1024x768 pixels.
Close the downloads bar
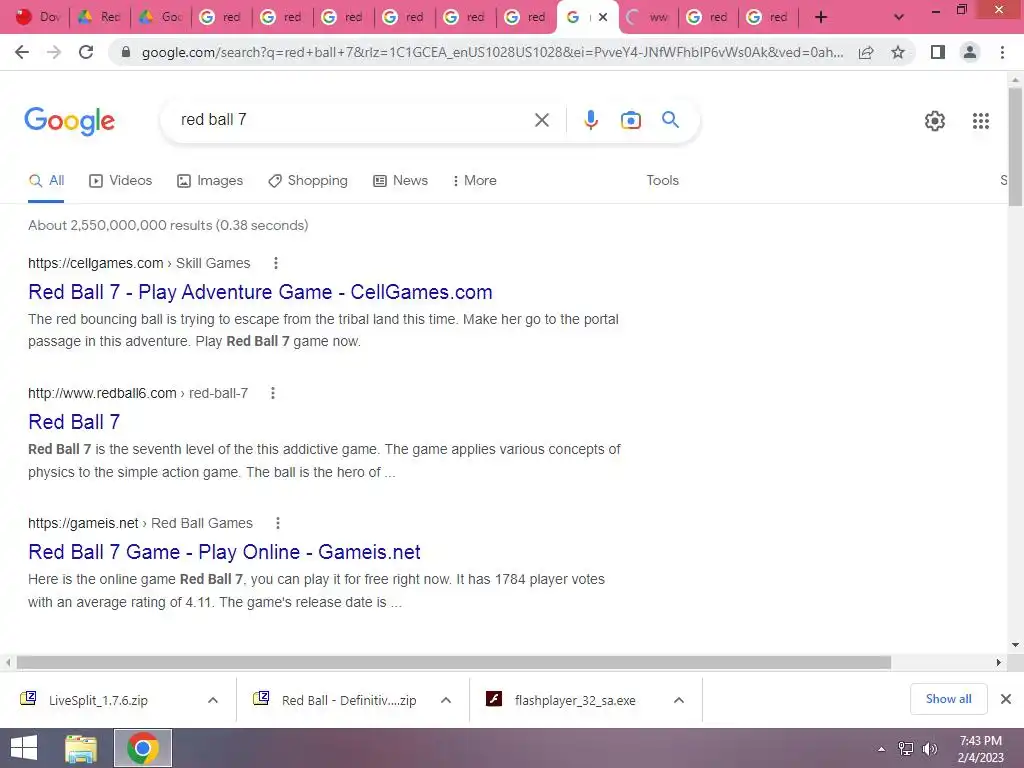tap(1006, 699)
